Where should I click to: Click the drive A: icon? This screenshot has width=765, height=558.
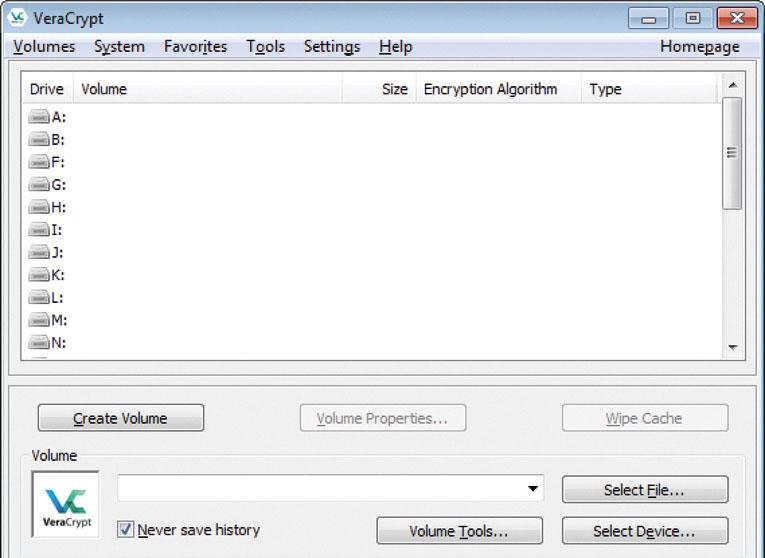point(39,117)
